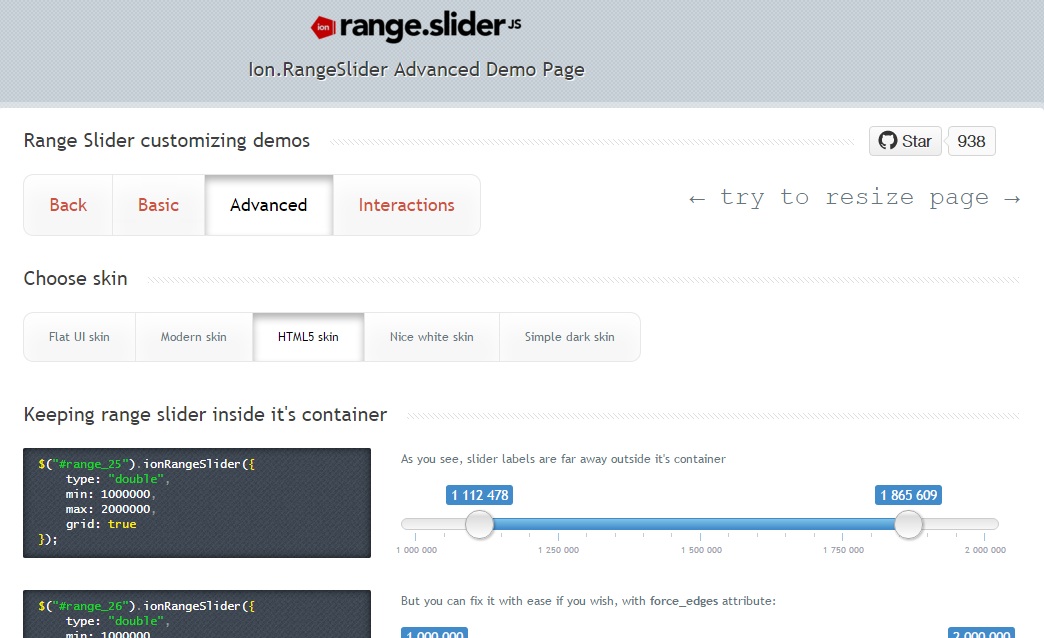Click the blue label showing 1 112 478
The image size is (1044, 638).
point(479,495)
